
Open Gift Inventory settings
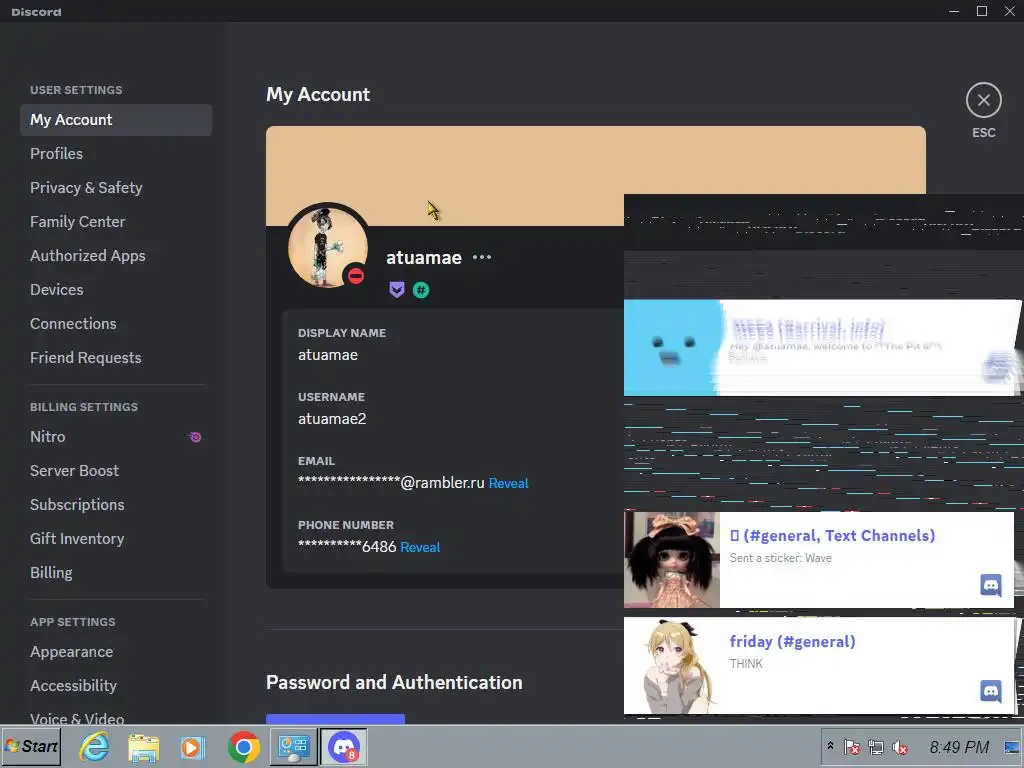coord(116,538)
